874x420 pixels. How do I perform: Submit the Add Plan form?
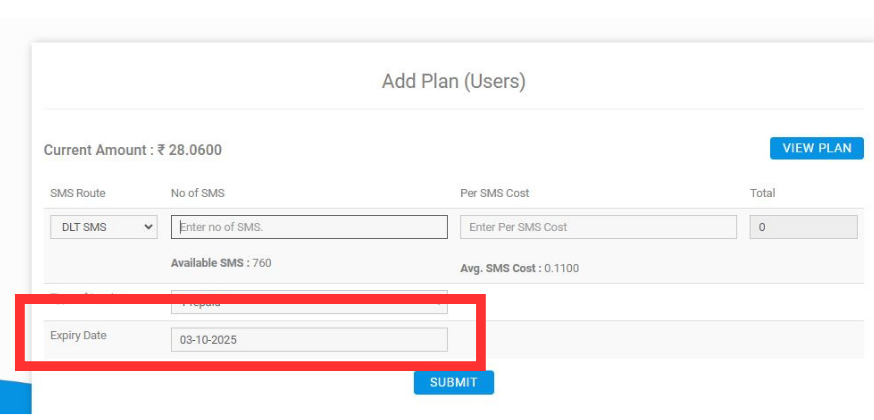(453, 382)
